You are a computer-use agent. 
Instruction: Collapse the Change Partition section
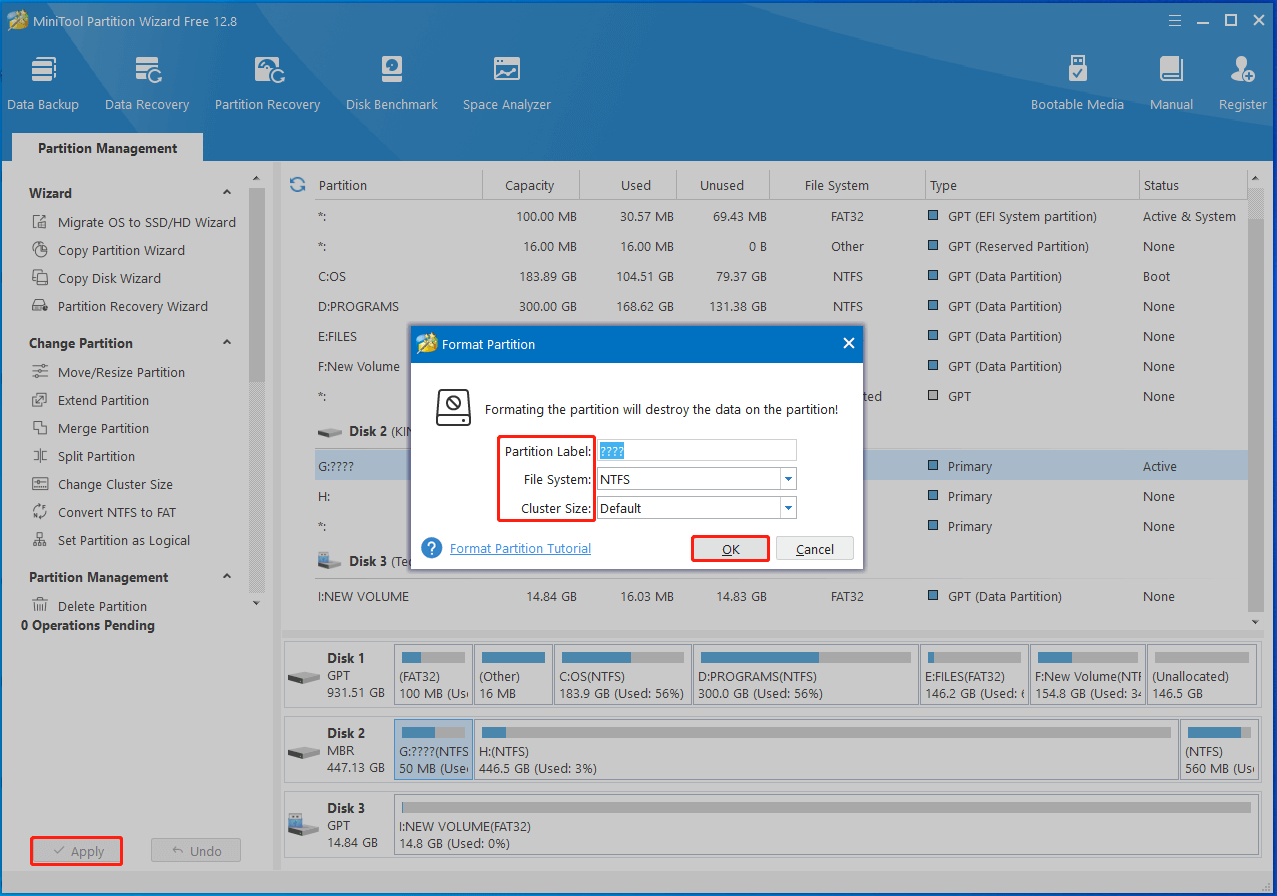tap(227, 343)
